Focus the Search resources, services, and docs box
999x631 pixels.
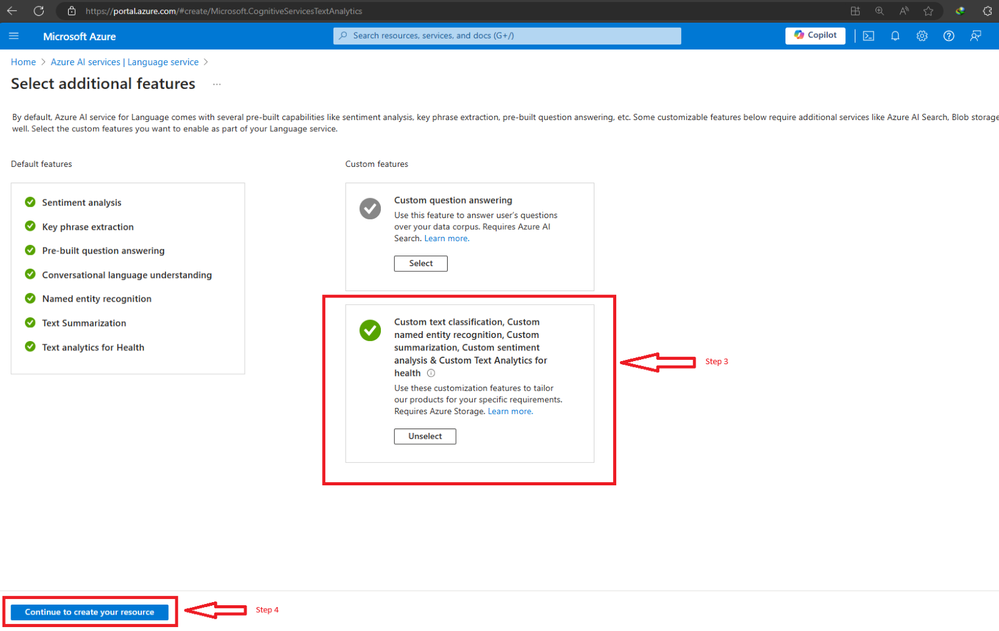[507, 36]
